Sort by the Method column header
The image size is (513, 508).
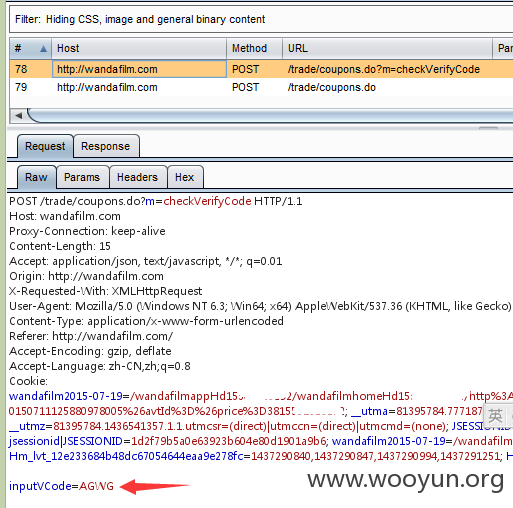click(255, 48)
